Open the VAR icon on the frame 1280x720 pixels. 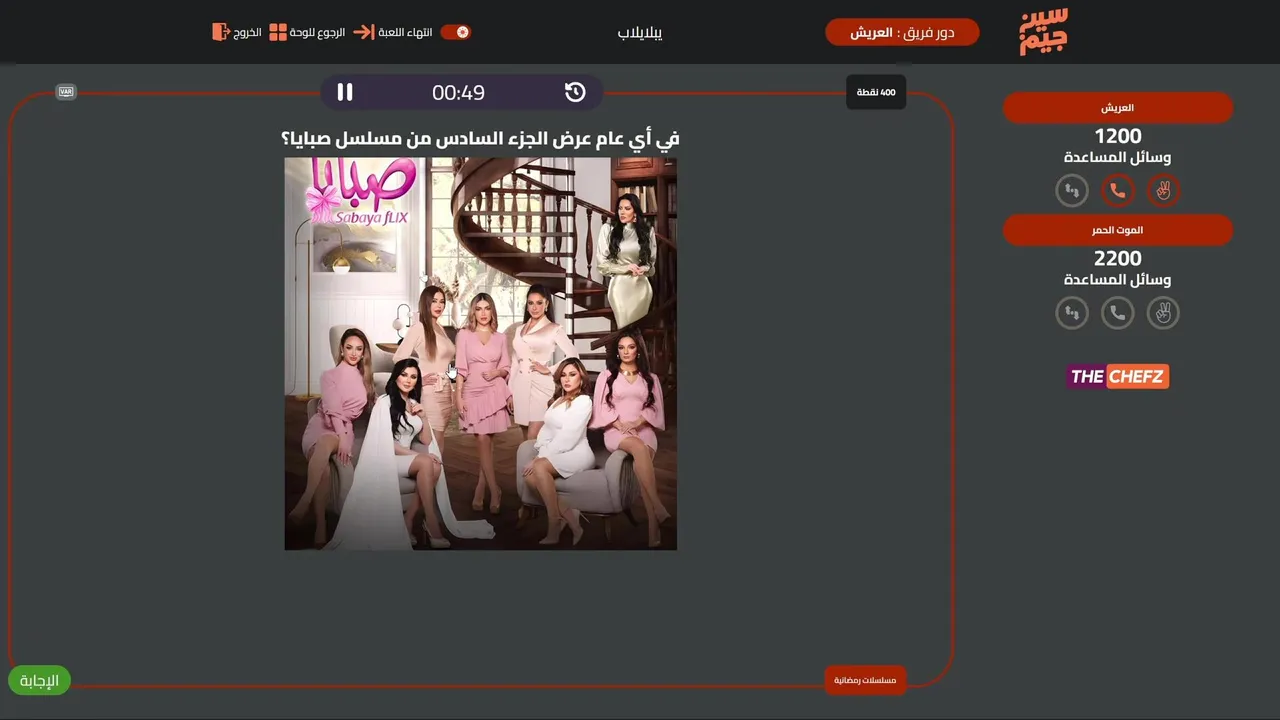tap(66, 92)
